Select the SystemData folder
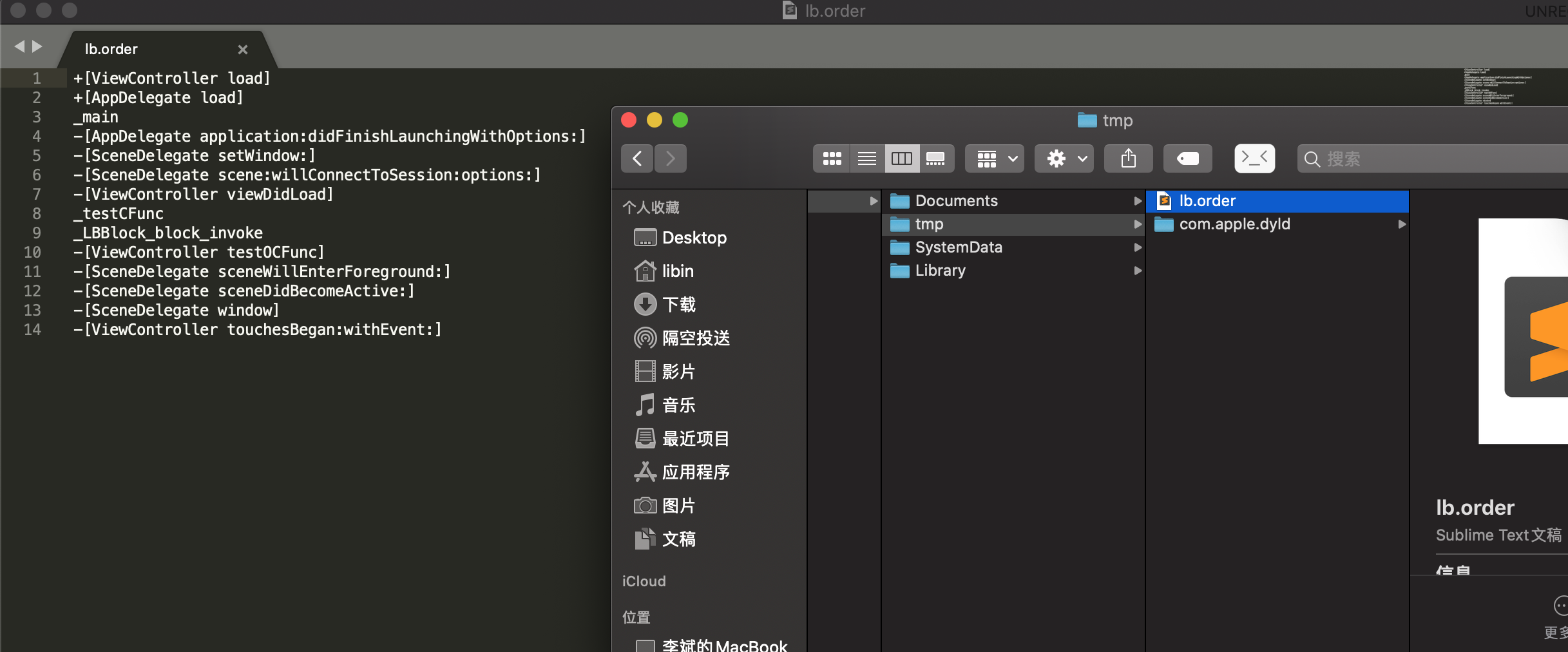The height and width of the screenshot is (652, 1568). click(x=1014, y=247)
